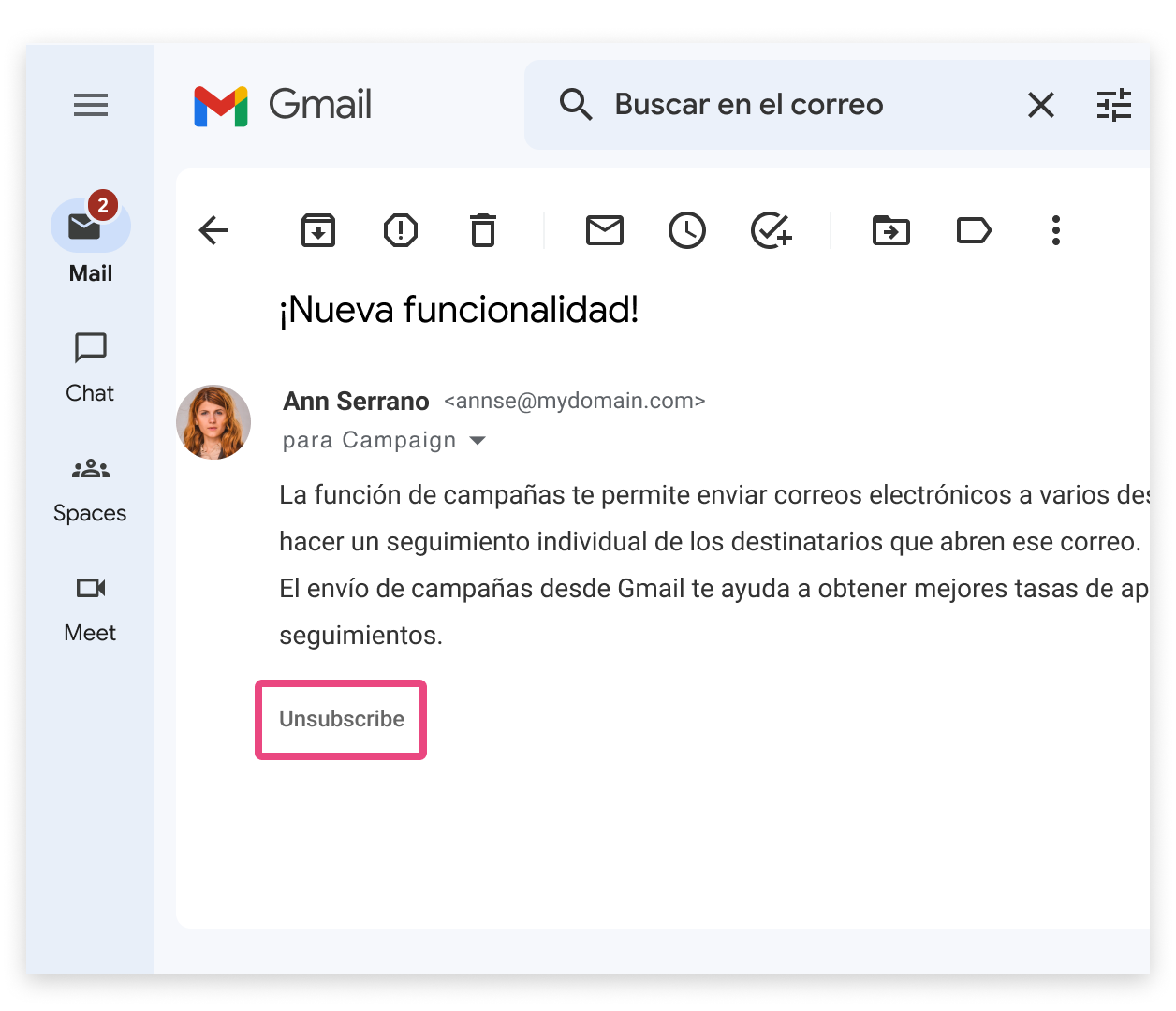Expand the 'para Campaign' recipient details
Image resolution: width=1176 pixels, height=1011 pixels.
478,440
